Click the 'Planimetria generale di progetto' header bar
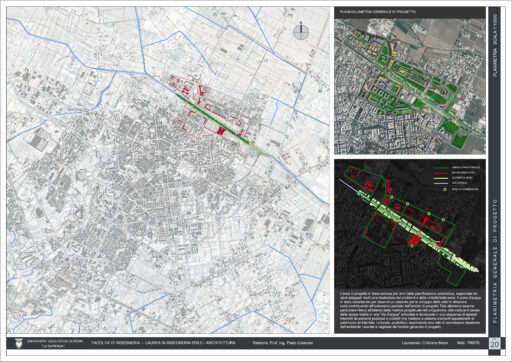The height and width of the screenshot is (362, 512). tap(410, 12)
